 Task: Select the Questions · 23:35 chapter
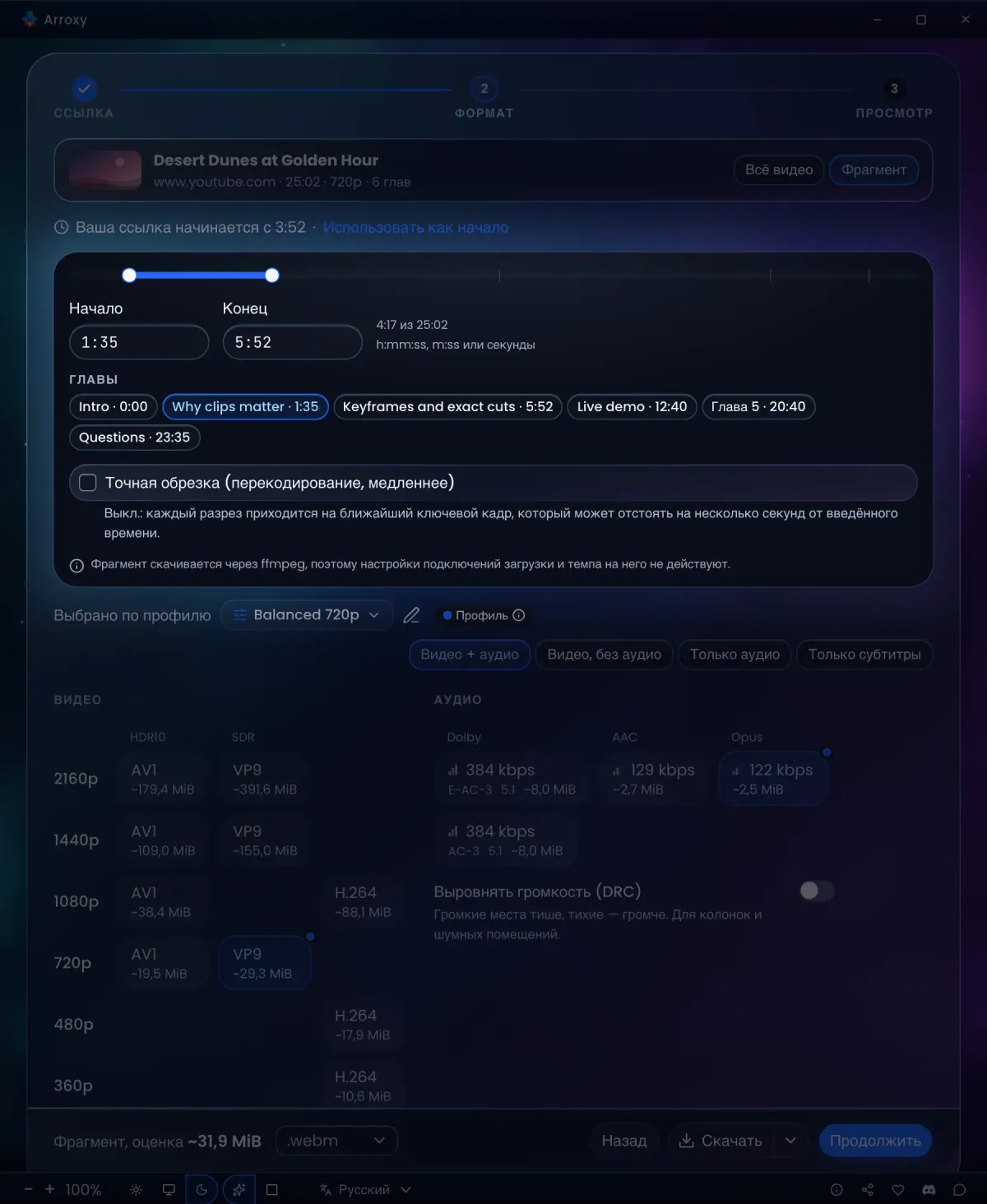click(x=135, y=438)
